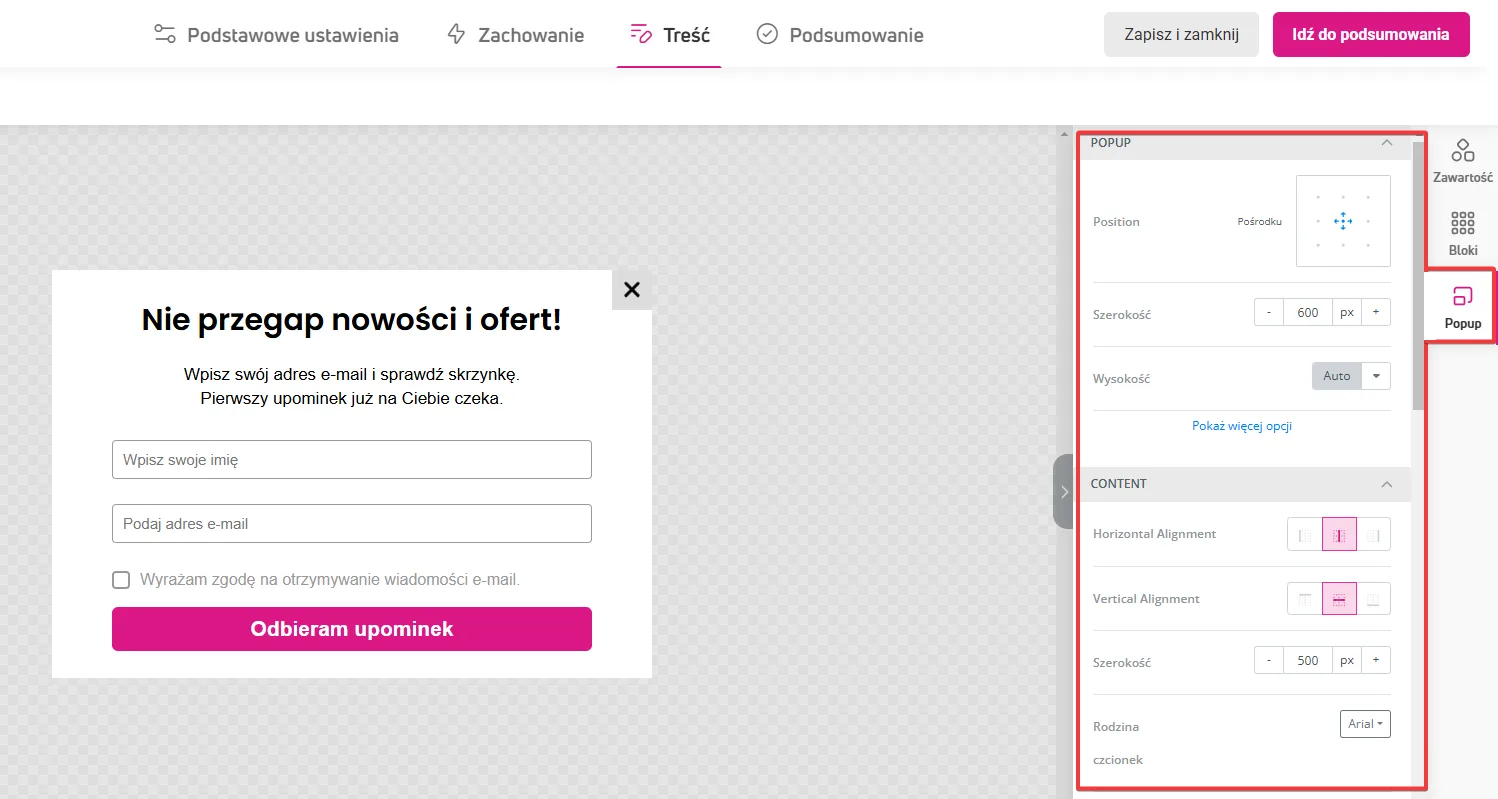The image size is (1498, 799).
Task: Open the Wysokość Auto dropdown
Action: coord(1376,376)
